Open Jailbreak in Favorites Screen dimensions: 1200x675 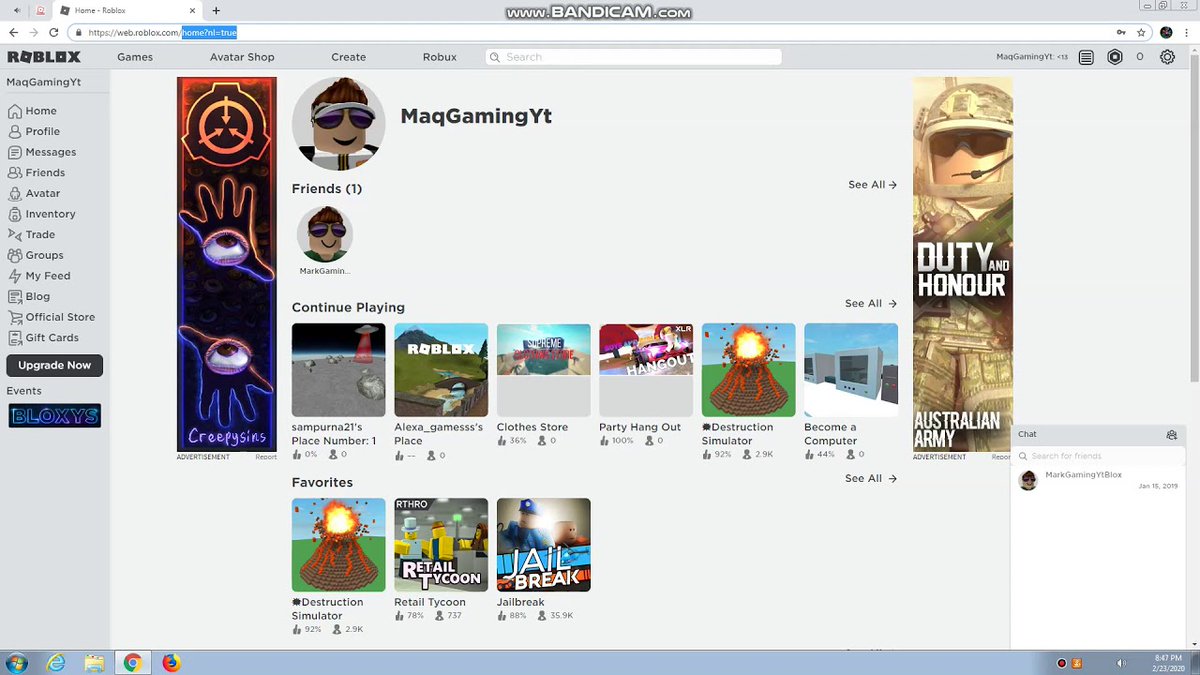coord(544,545)
